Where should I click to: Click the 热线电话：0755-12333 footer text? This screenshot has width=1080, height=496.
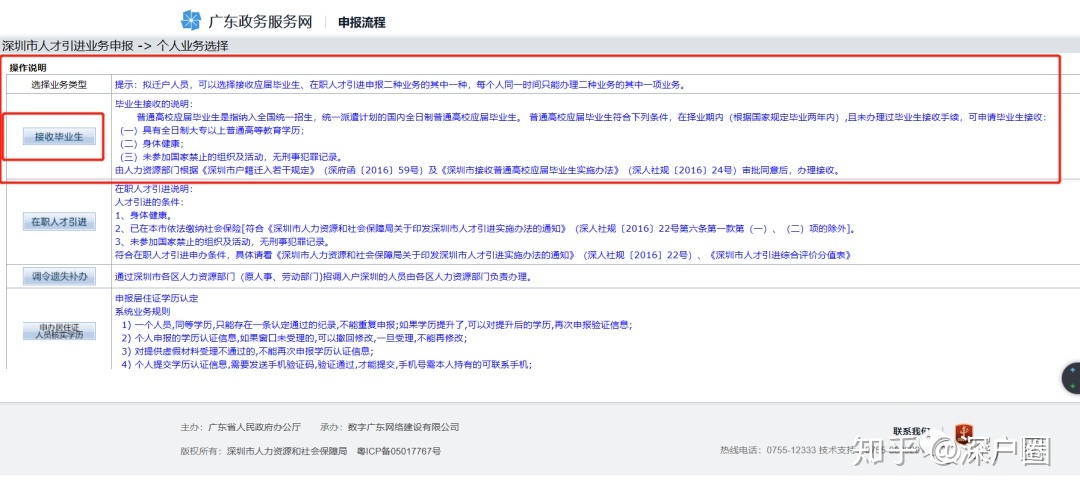click(768, 451)
